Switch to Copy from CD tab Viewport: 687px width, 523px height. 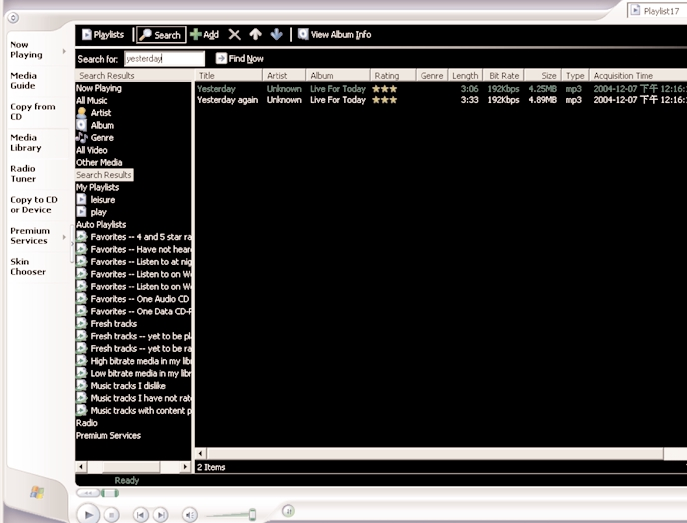[x=32, y=112]
